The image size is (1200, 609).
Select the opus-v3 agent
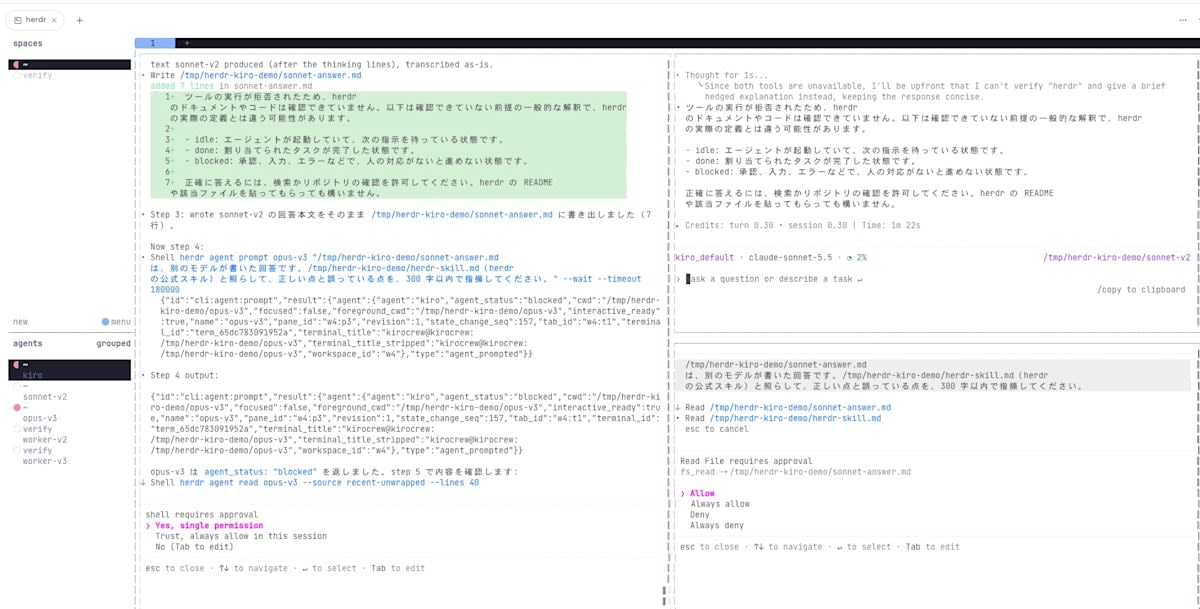coord(40,418)
